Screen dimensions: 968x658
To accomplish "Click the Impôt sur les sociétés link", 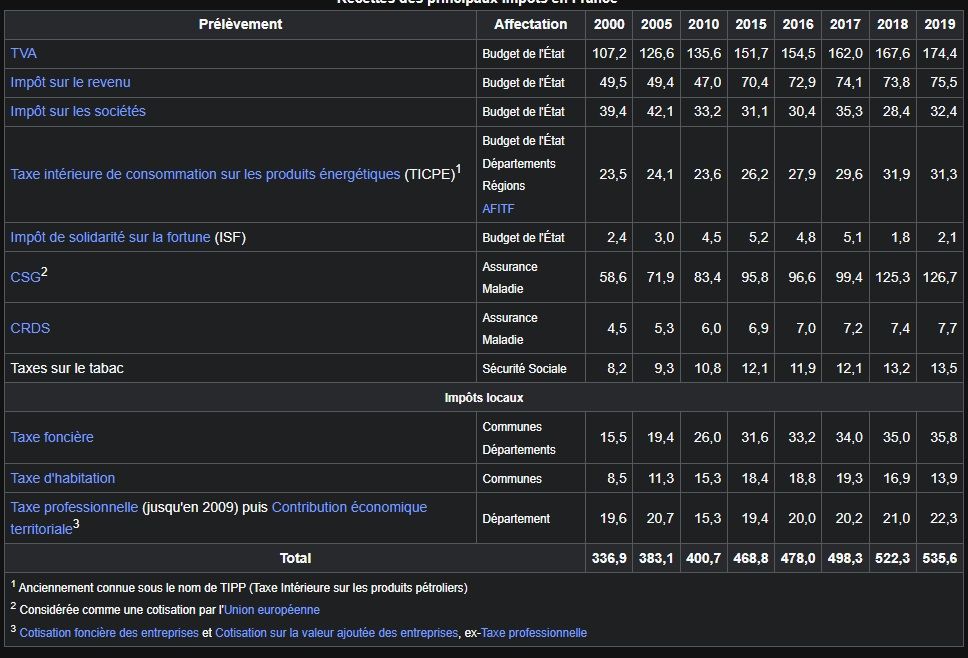I will [x=78, y=111].
